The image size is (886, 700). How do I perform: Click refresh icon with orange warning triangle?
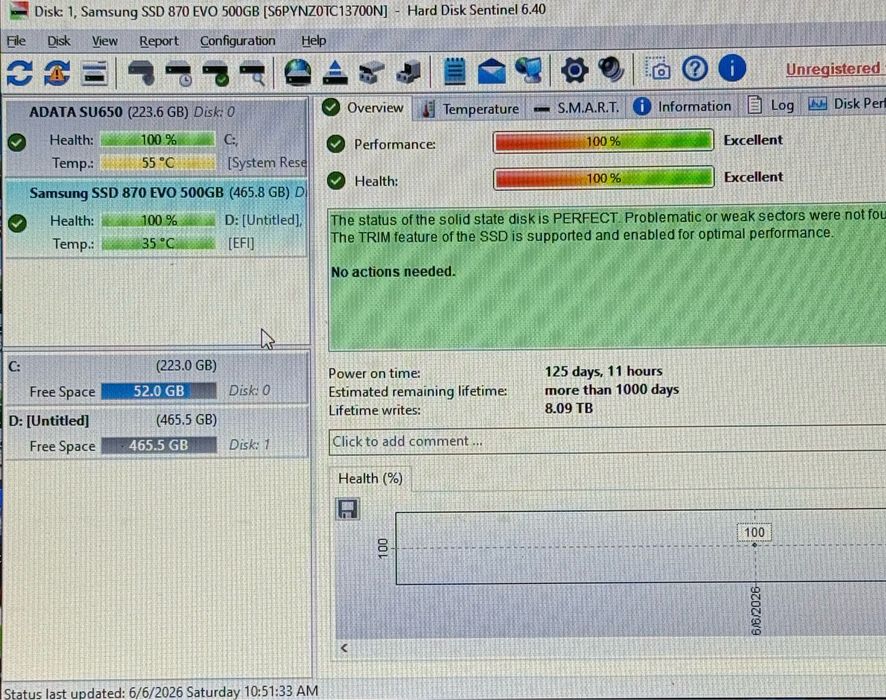coord(57,73)
